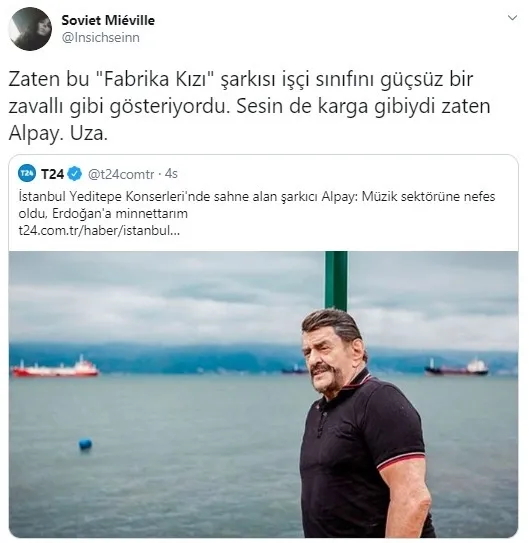This screenshot has height=543, width=529.
Task: Visit the @t24comtr handle
Action: coord(121,174)
